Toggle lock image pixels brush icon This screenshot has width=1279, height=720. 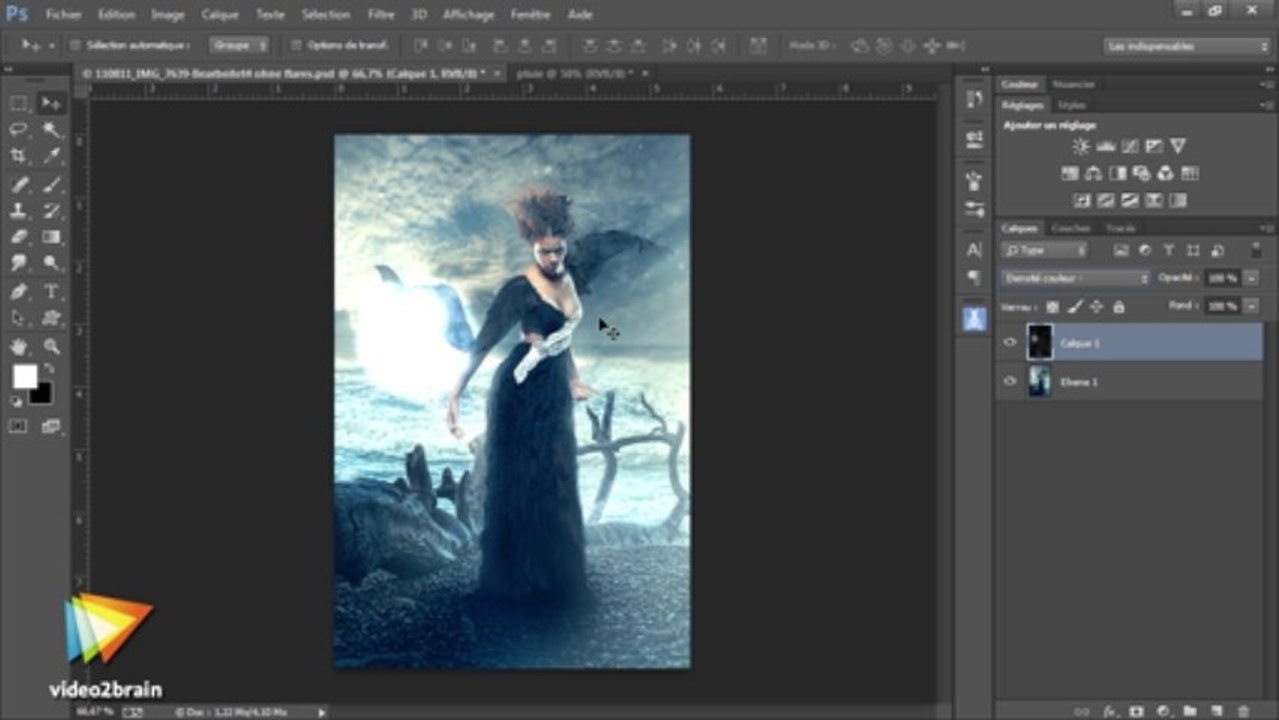click(1075, 307)
